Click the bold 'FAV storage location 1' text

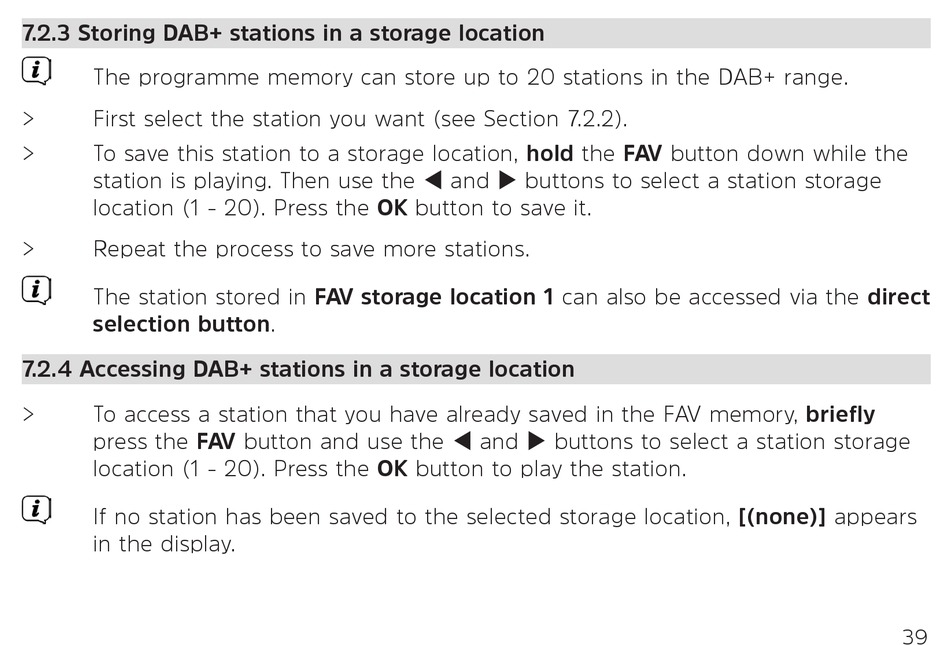pos(434,297)
